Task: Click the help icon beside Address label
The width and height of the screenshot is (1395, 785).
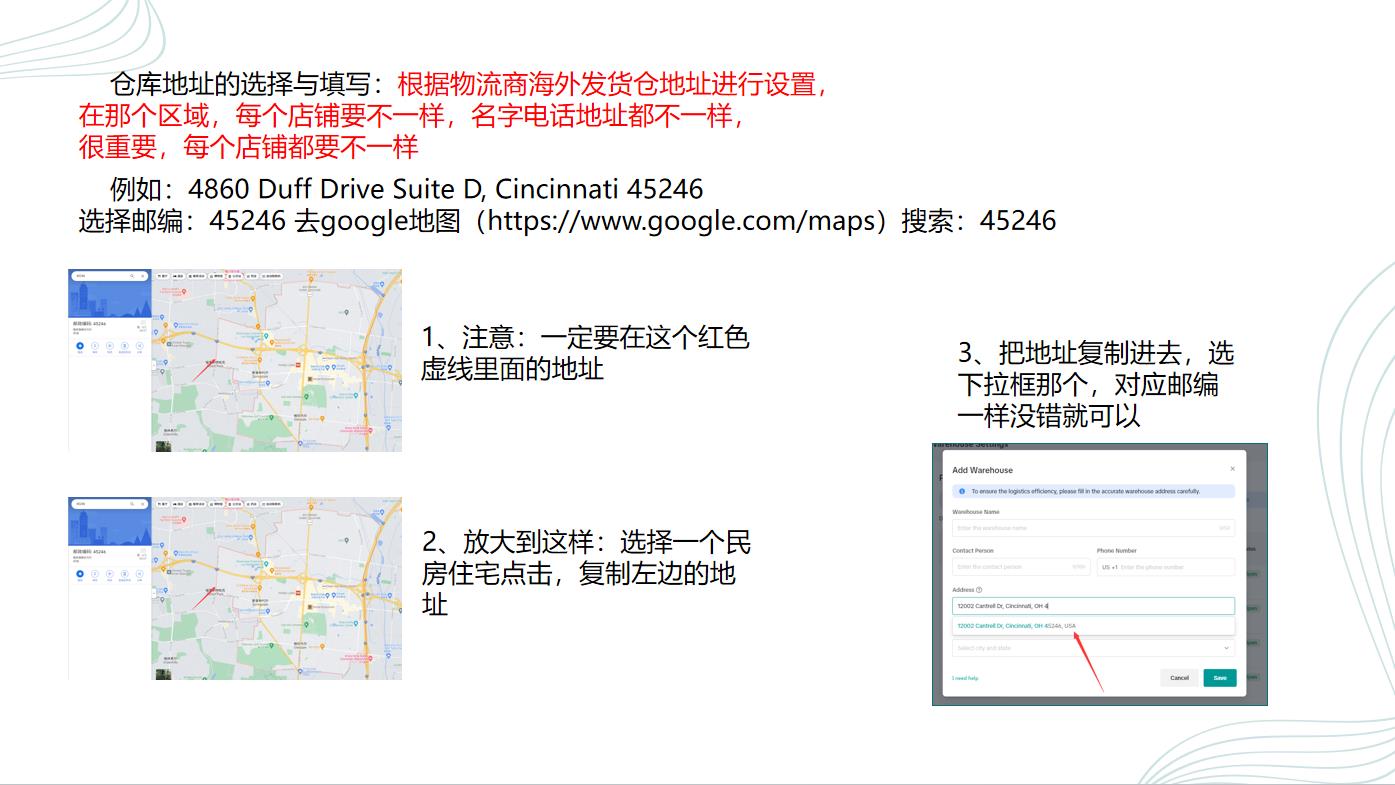Action: coord(979,590)
